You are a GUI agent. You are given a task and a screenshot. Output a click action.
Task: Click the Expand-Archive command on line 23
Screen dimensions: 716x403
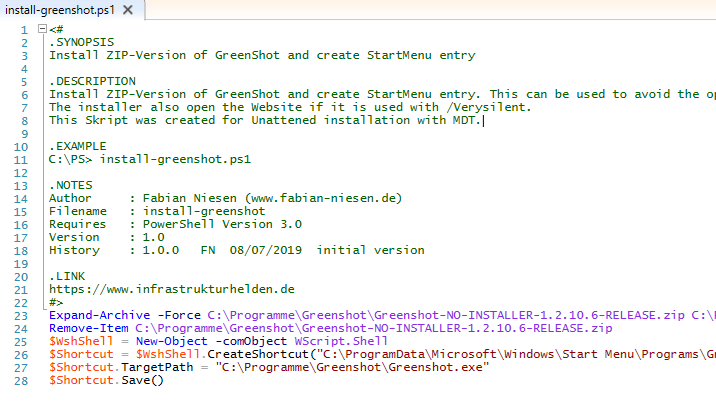tap(100, 315)
